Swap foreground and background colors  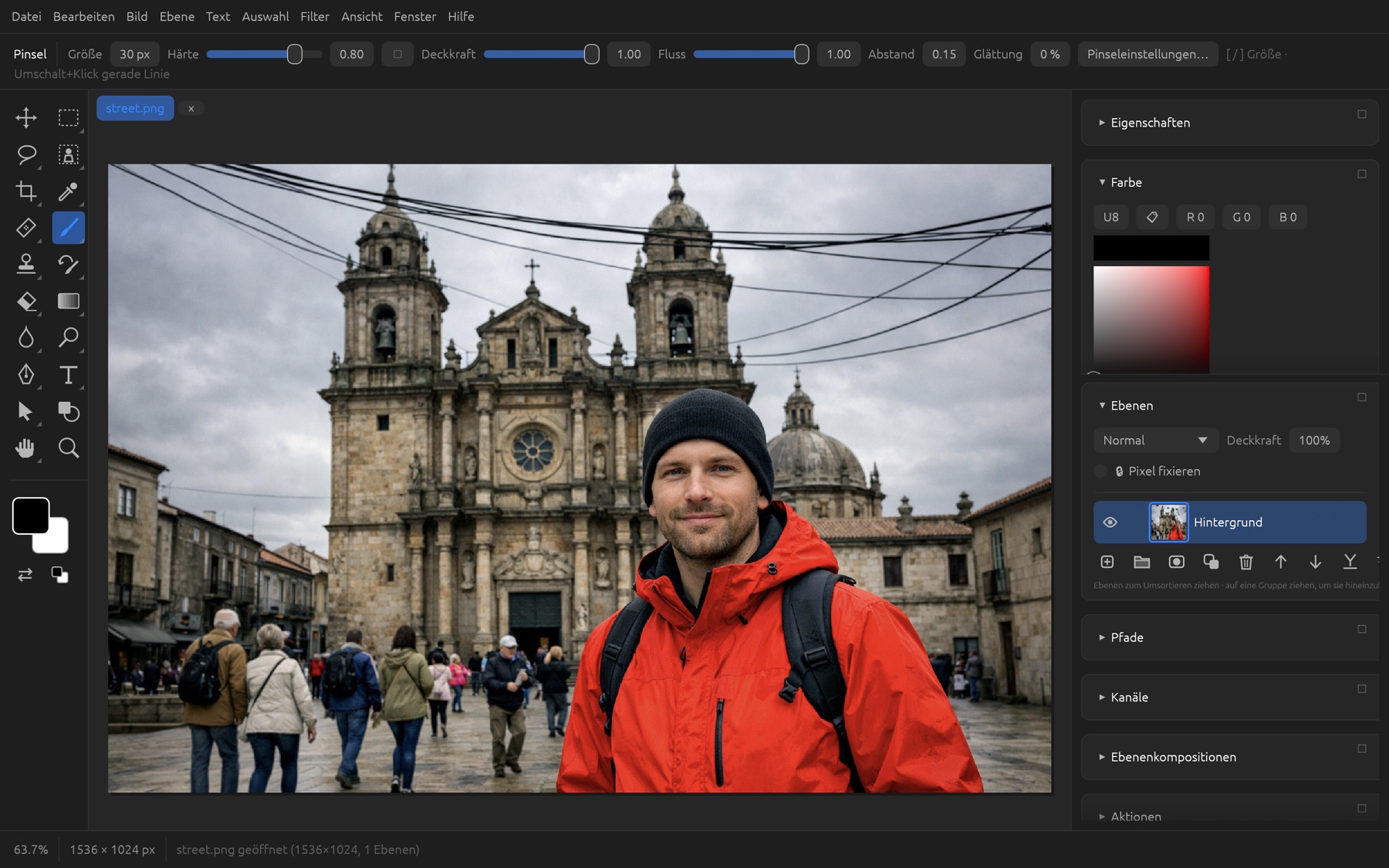click(25, 575)
